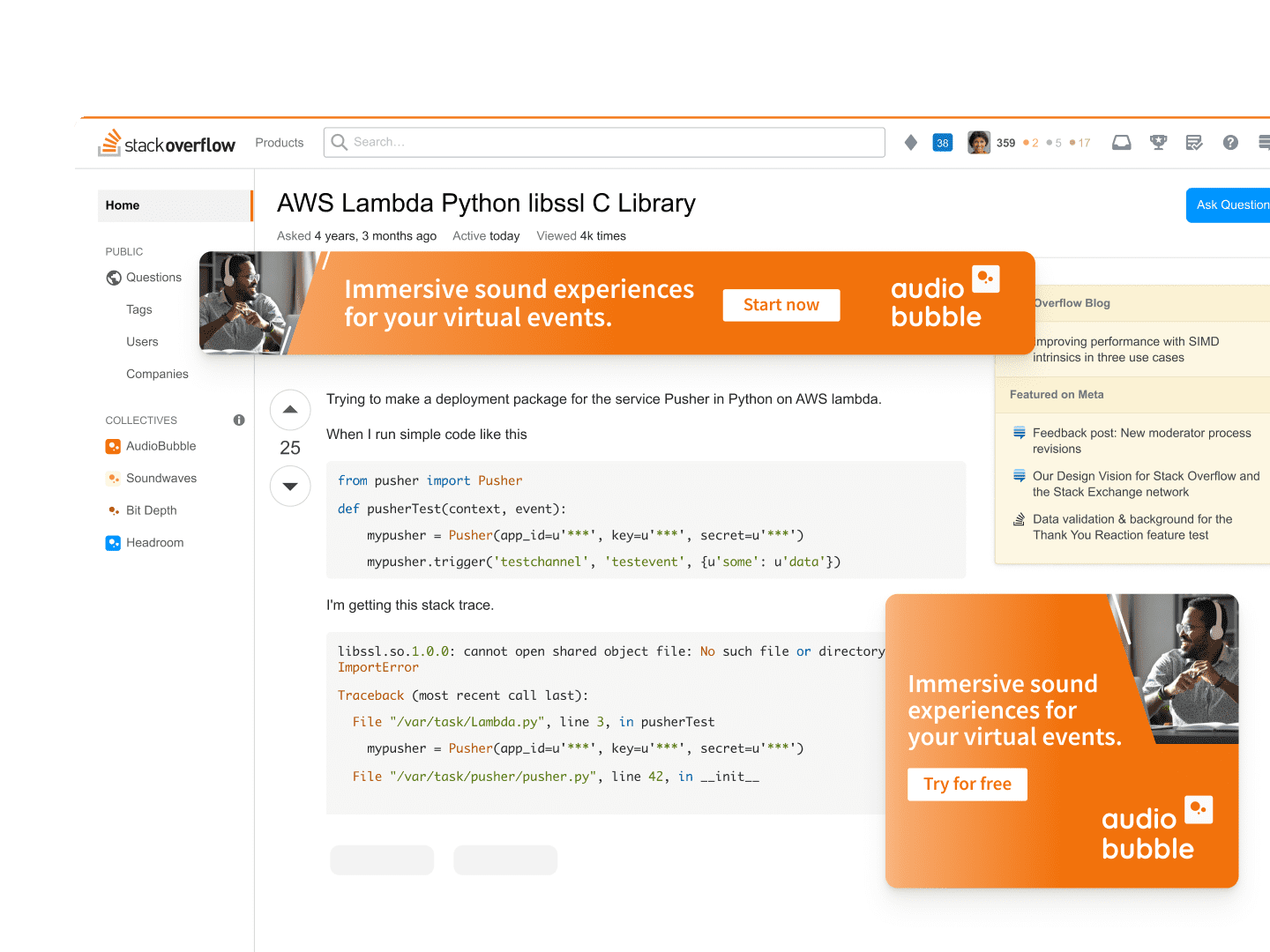Open the Soundwaves collective

tap(161, 479)
